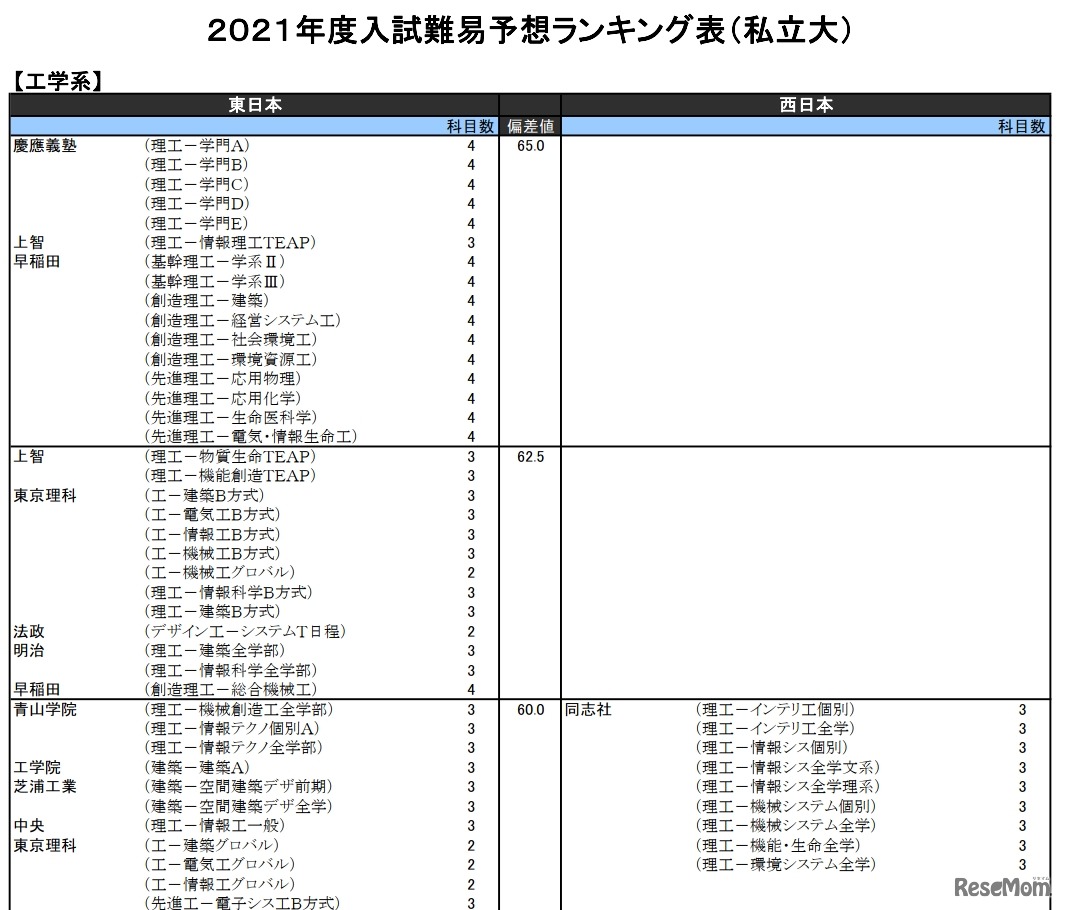Click the 同志社 university name

588,710
